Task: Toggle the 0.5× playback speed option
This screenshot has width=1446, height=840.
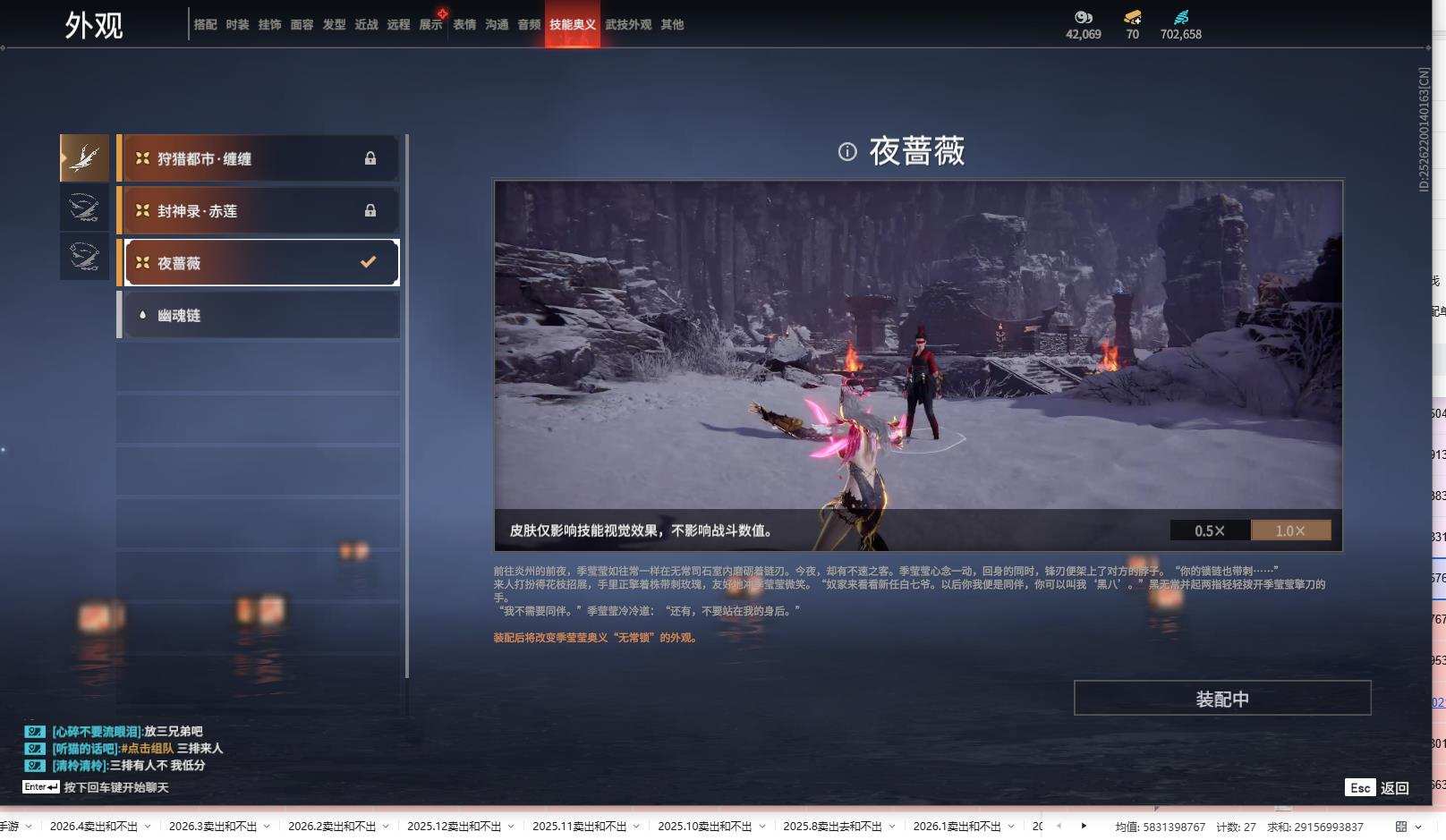Action: pos(1209,530)
